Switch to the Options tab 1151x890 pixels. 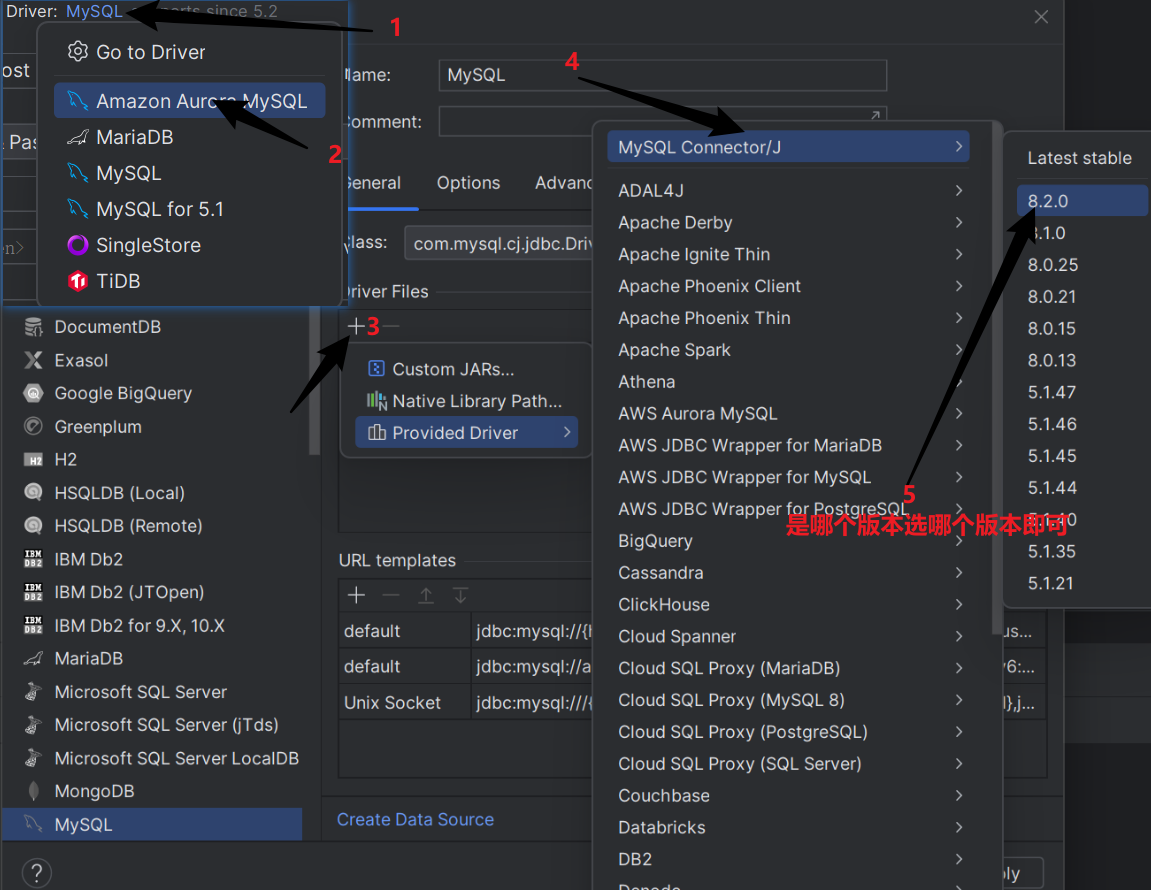coord(468,183)
